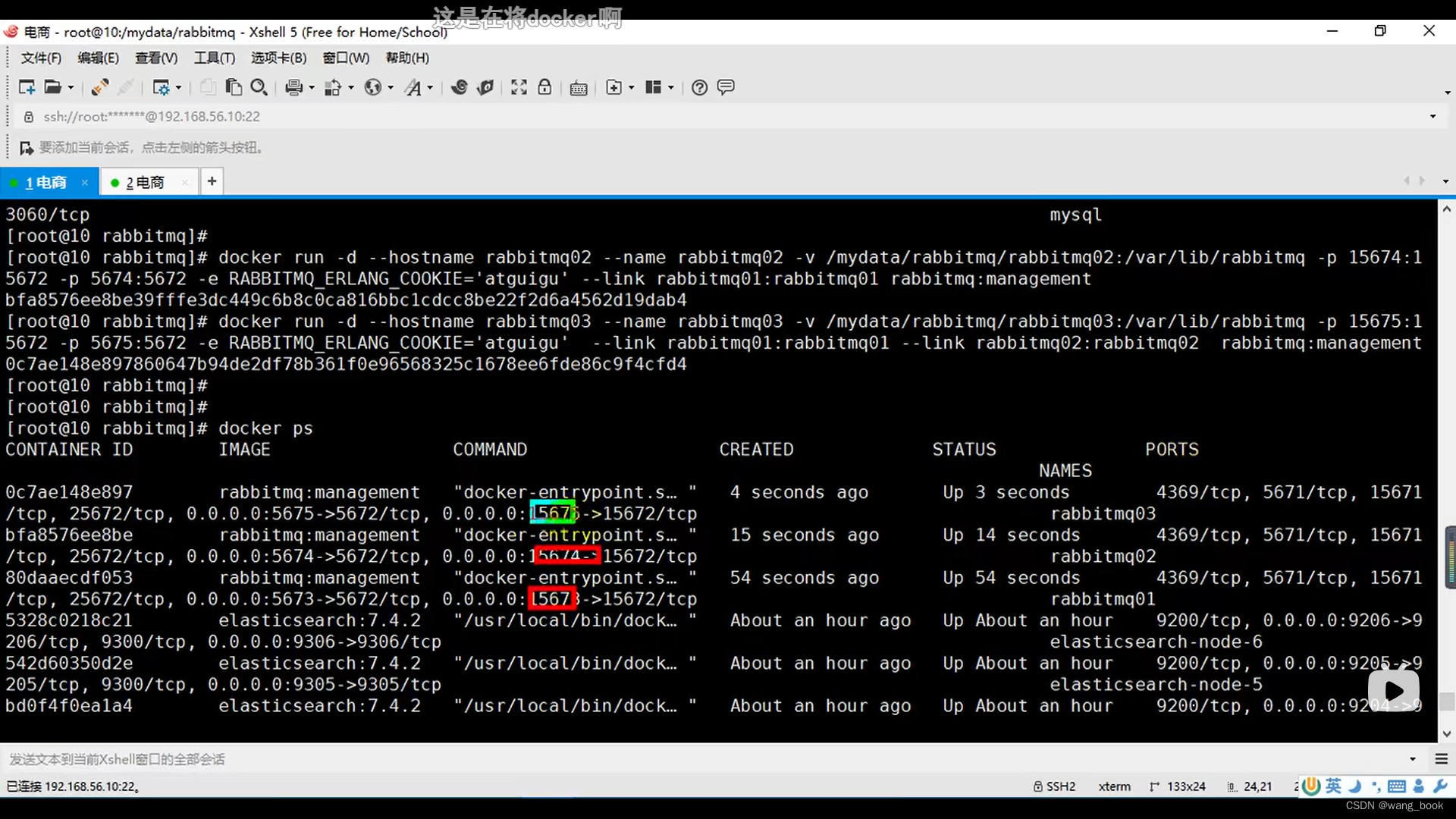The width and height of the screenshot is (1456, 819).
Task: Open the tab list dropdown at the tab bar's right end
Action: tap(1445, 181)
